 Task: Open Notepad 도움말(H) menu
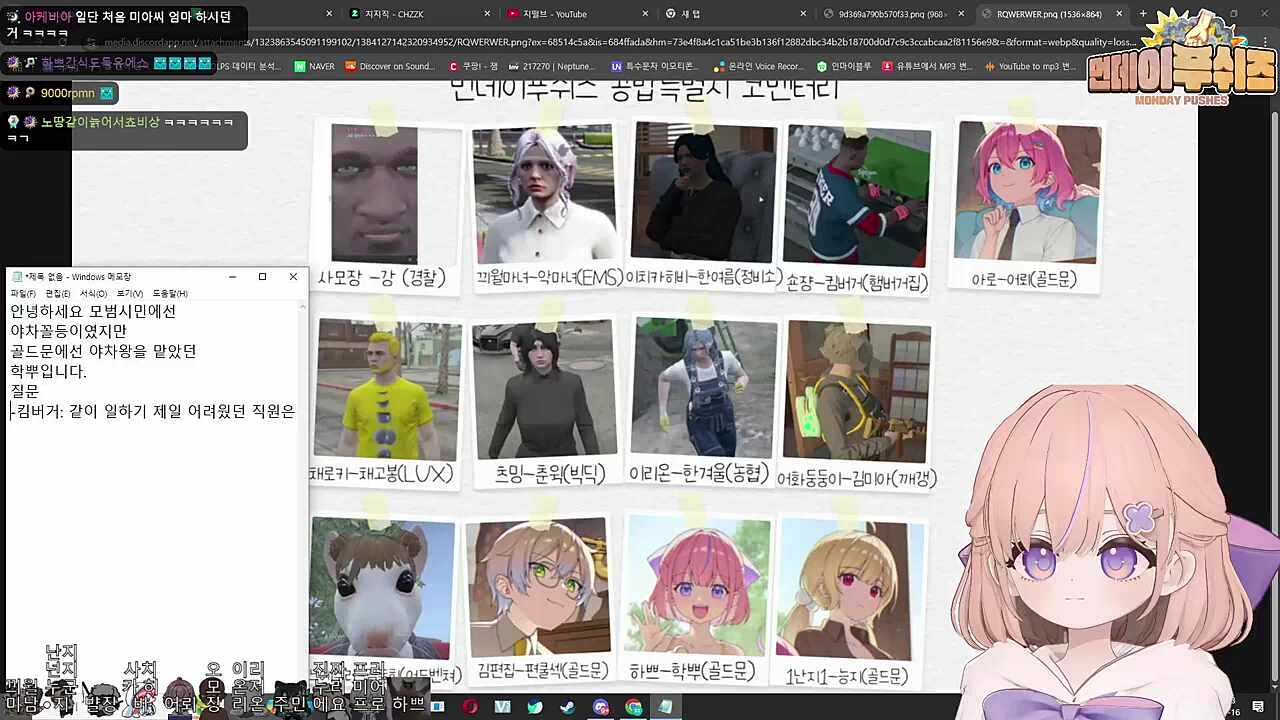point(170,294)
